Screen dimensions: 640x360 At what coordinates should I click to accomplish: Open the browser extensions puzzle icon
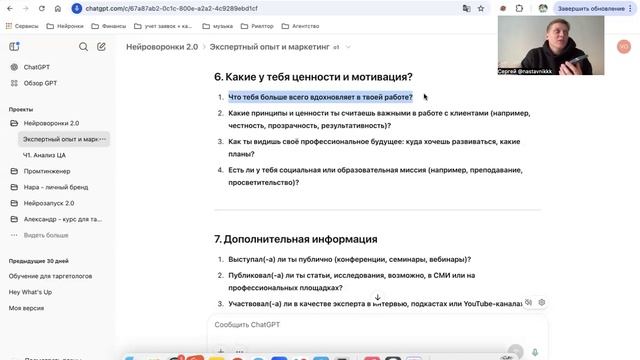(519, 9)
